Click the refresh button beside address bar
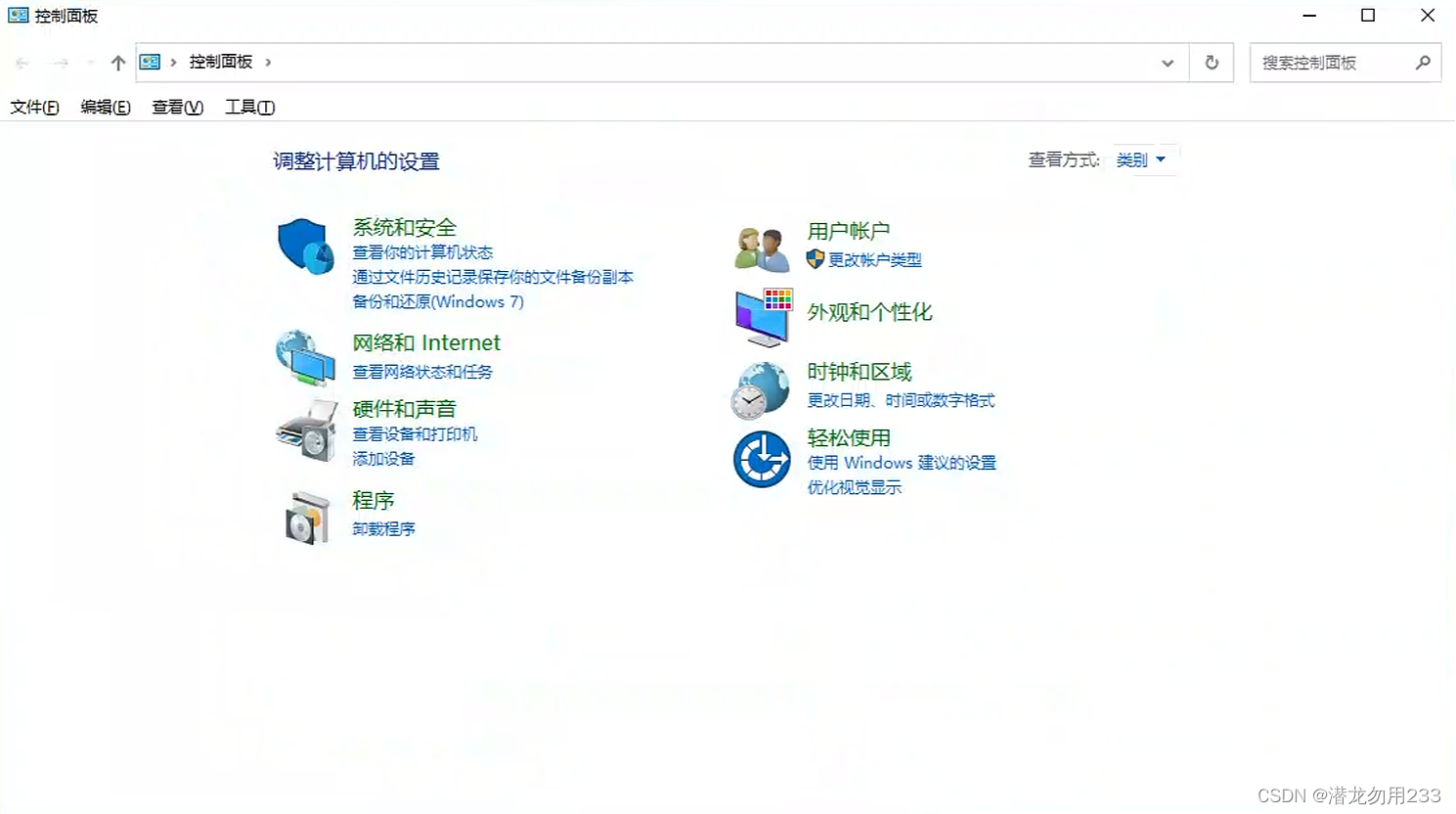This screenshot has width=1456, height=814. pos(1212,63)
